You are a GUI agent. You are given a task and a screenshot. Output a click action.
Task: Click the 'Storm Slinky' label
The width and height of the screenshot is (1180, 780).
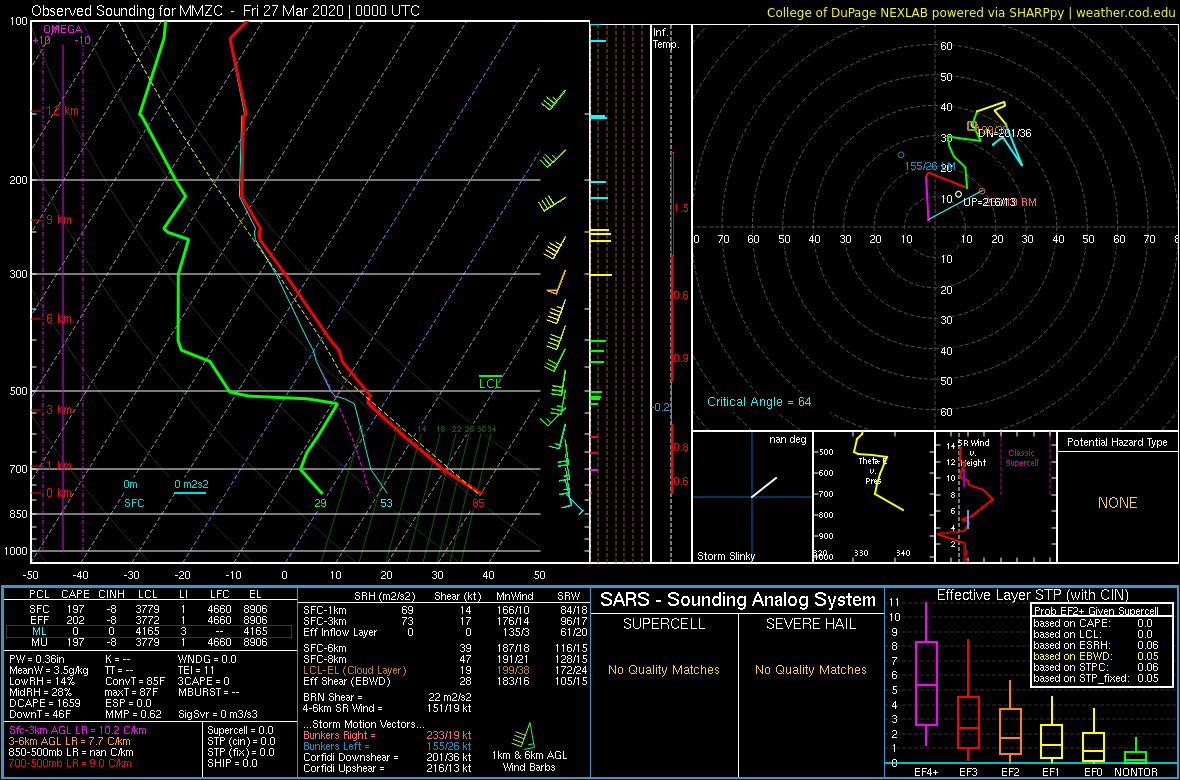tap(725, 556)
